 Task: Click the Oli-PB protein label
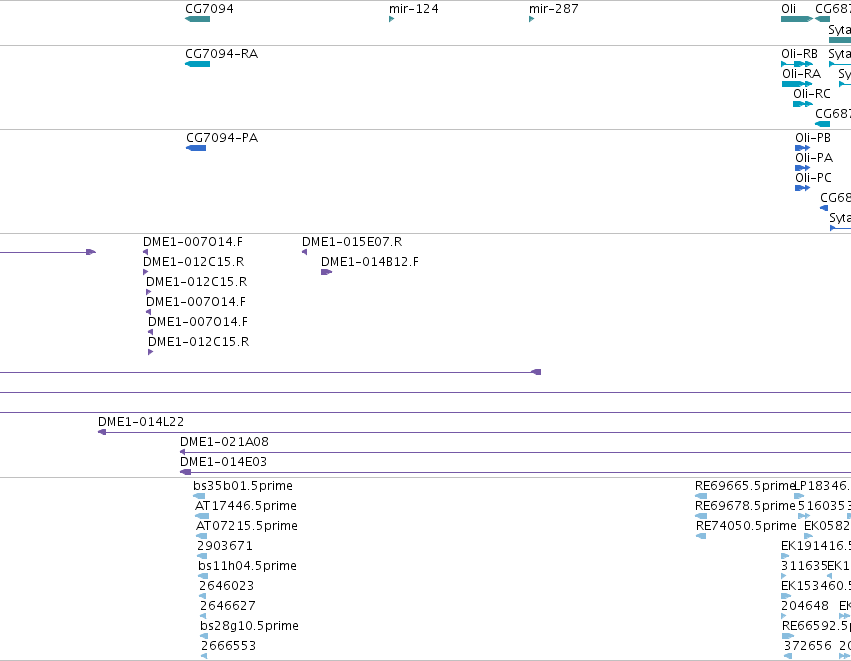(812, 138)
